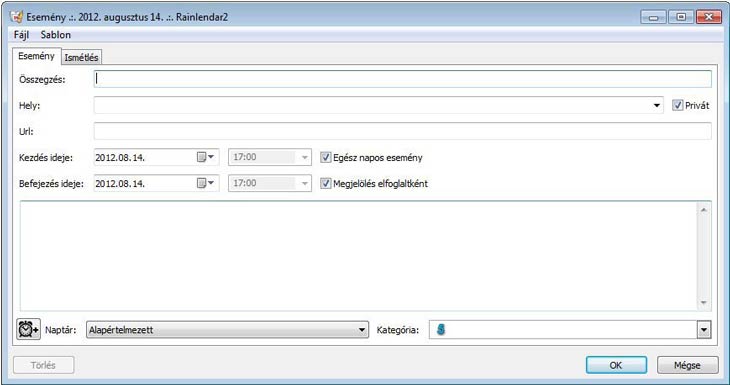The width and height of the screenshot is (730, 385).
Task: Open the Fájl menu
Action: 21,35
